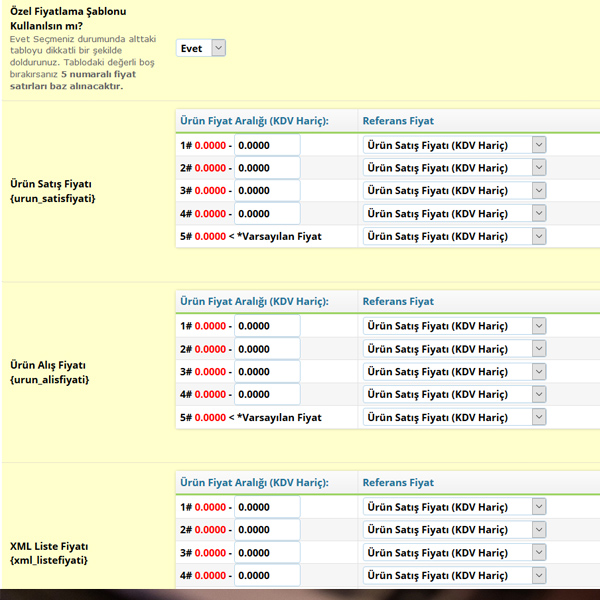This screenshot has height=600, width=600.
Task: Click row 4# price input under Ürün Satış Fiyatı
Action: click(x=267, y=213)
